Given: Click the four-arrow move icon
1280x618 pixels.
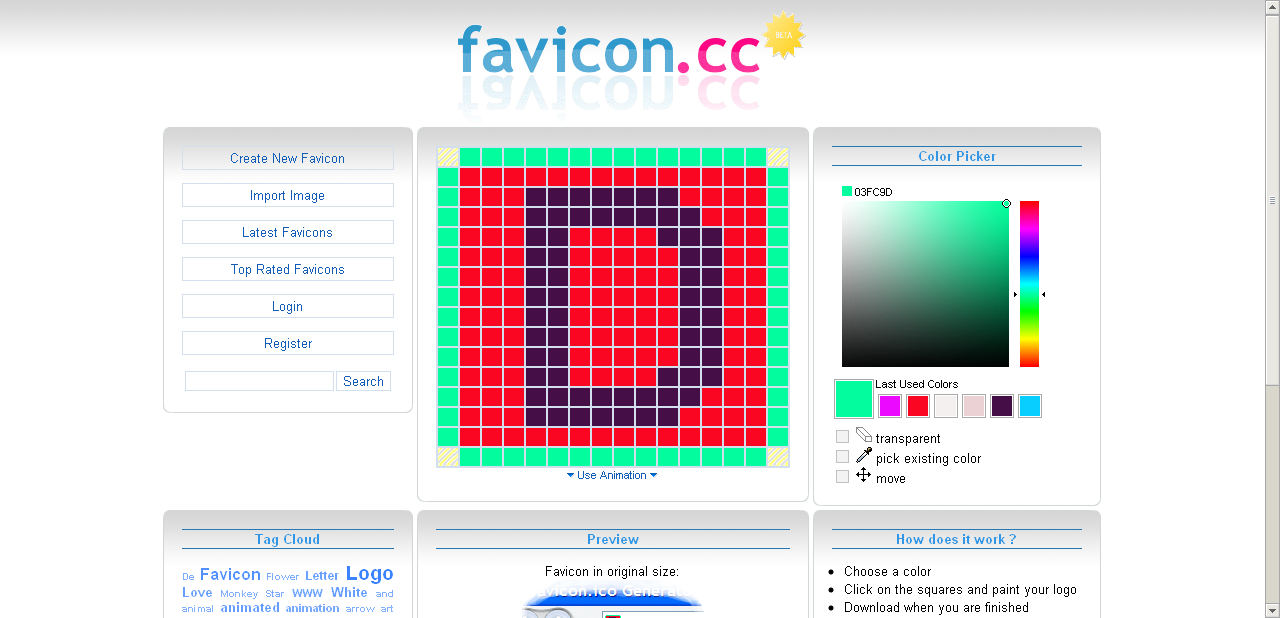Looking at the screenshot, I should [x=864, y=475].
